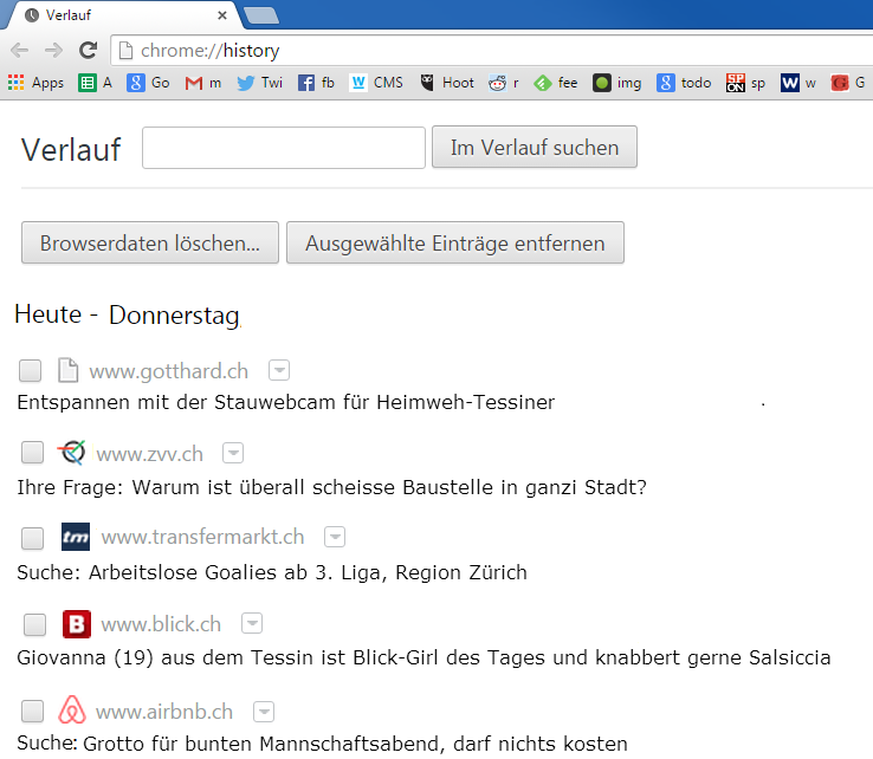This screenshot has height=759, width=873.
Task: Check the www.gotthard.ch history entry
Action: click(x=30, y=371)
